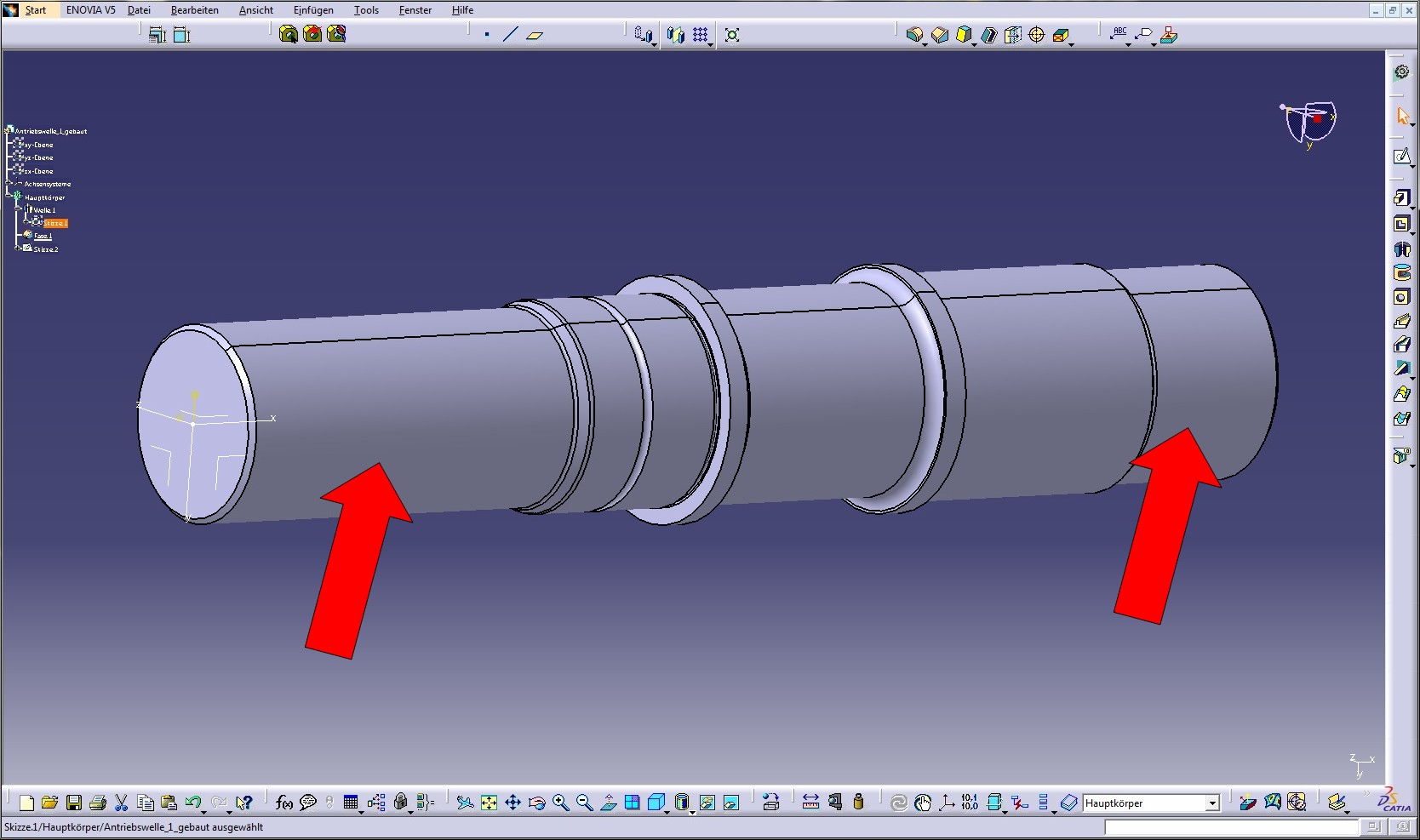Select Fase.1 in the tree
The width and height of the screenshot is (1420, 840).
click(x=43, y=236)
